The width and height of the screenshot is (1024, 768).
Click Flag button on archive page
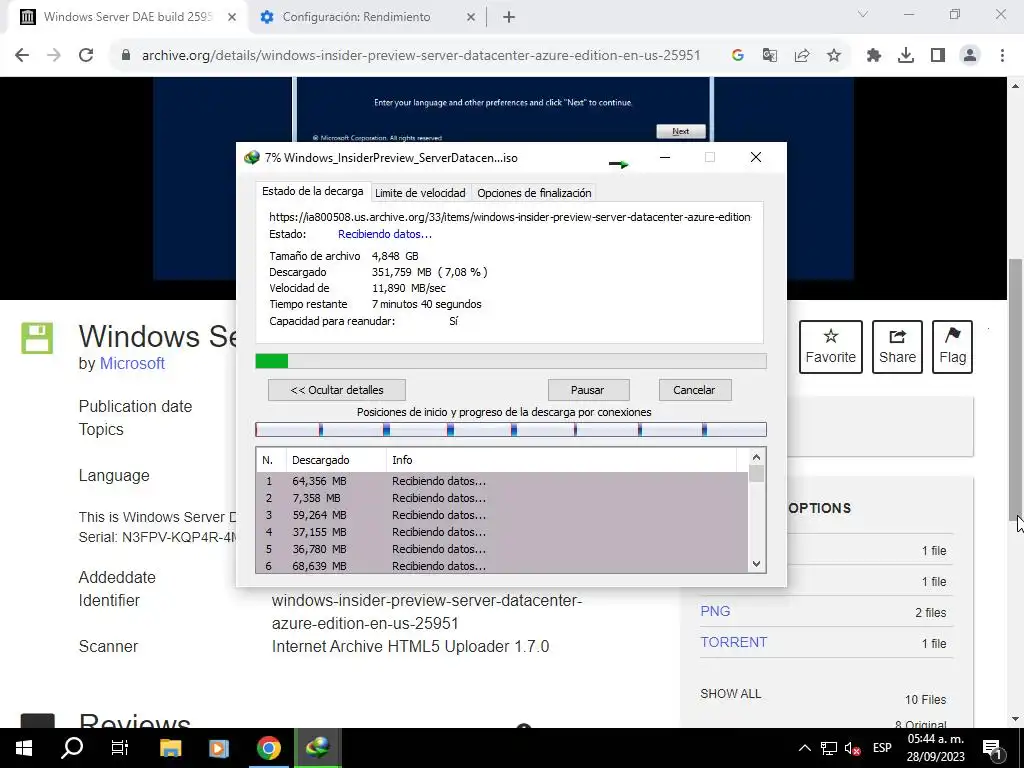click(952, 347)
